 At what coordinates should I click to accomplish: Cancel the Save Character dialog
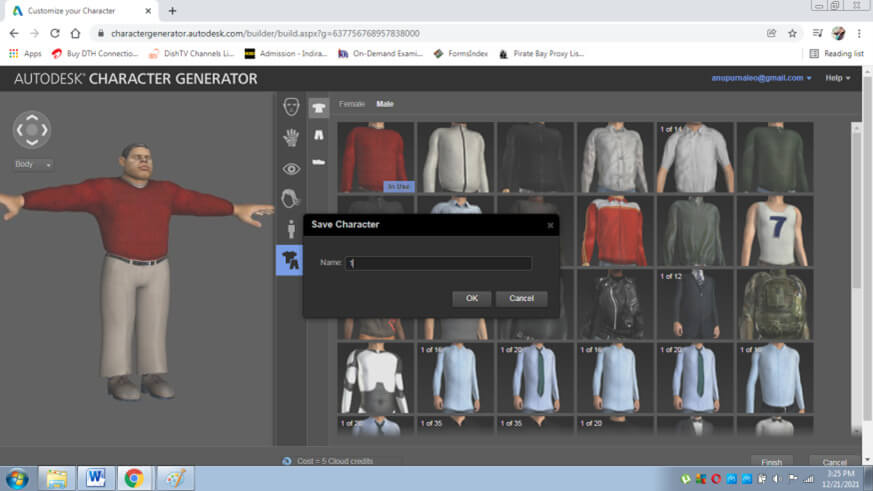click(x=521, y=298)
